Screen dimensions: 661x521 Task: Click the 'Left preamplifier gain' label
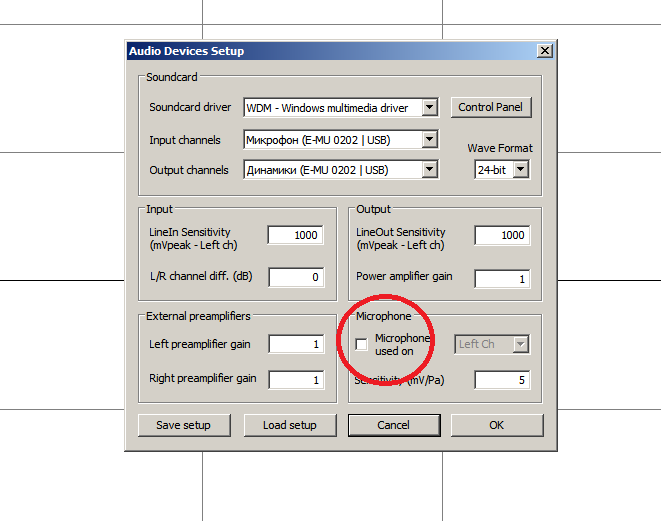point(200,344)
